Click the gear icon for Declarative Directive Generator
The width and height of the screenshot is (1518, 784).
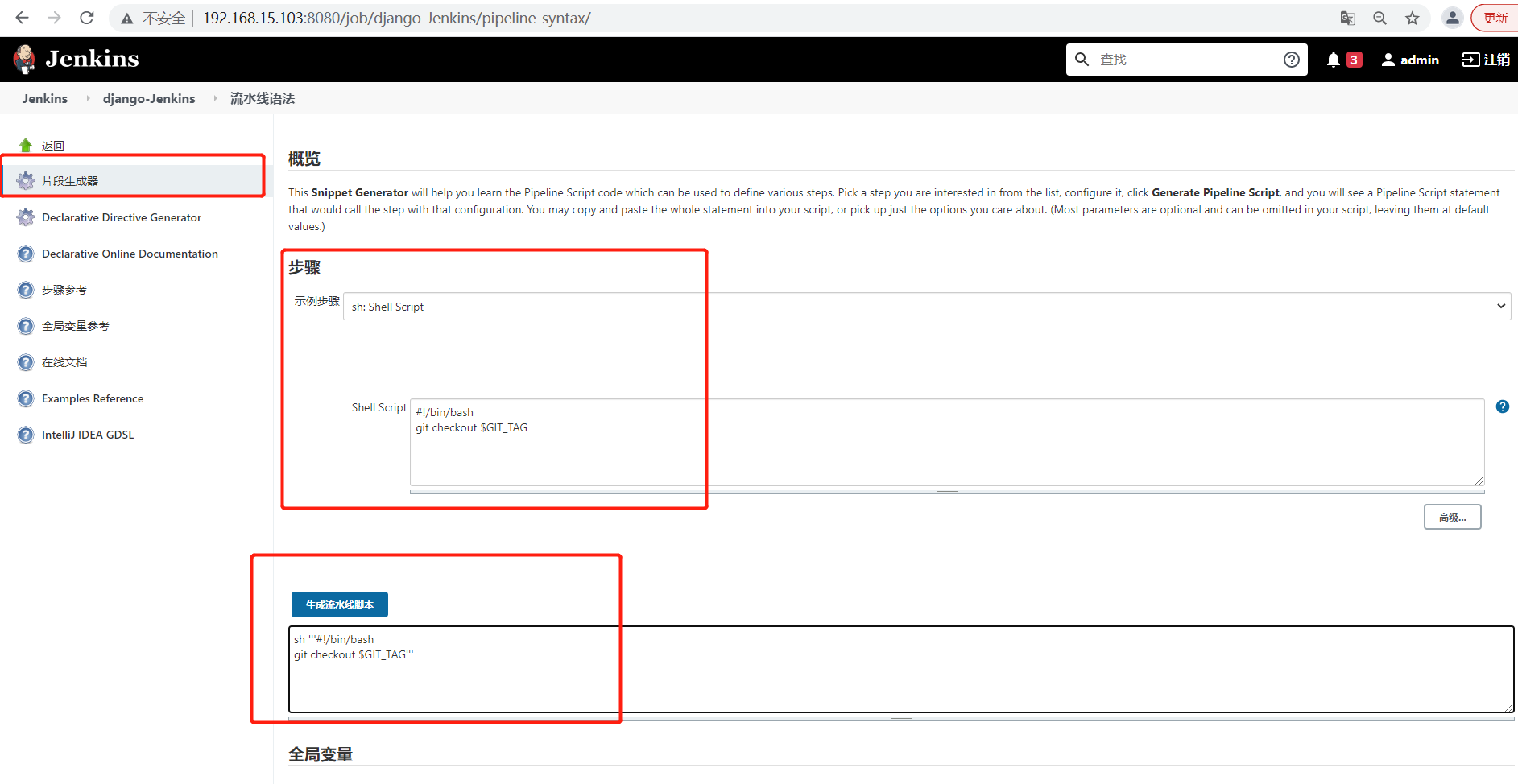[26, 217]
